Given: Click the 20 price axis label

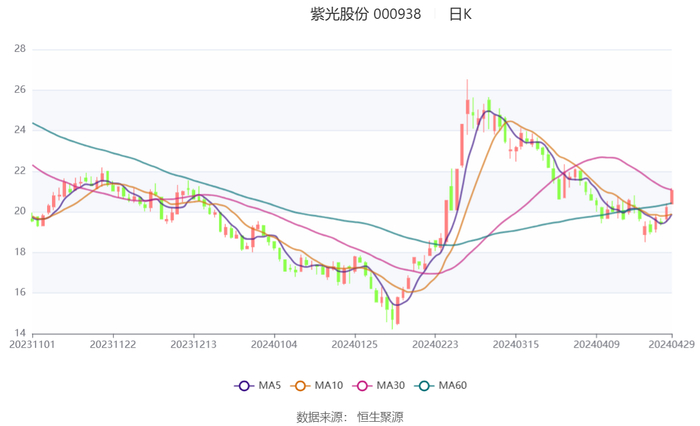Looking at the screenshot, I should click(19, 211).
